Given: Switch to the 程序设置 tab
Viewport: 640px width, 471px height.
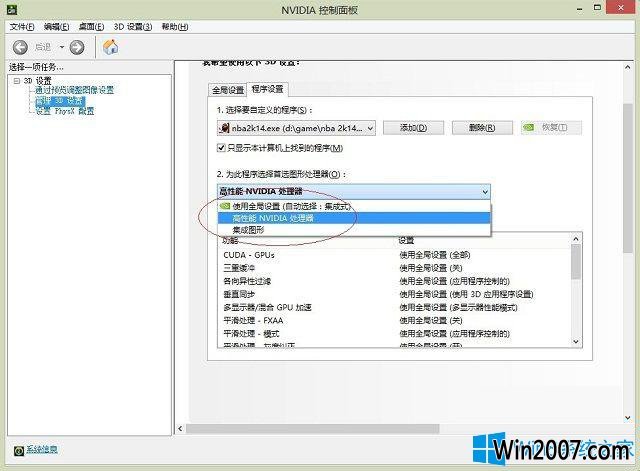Looking at the screenshot, I should [267, 89].
